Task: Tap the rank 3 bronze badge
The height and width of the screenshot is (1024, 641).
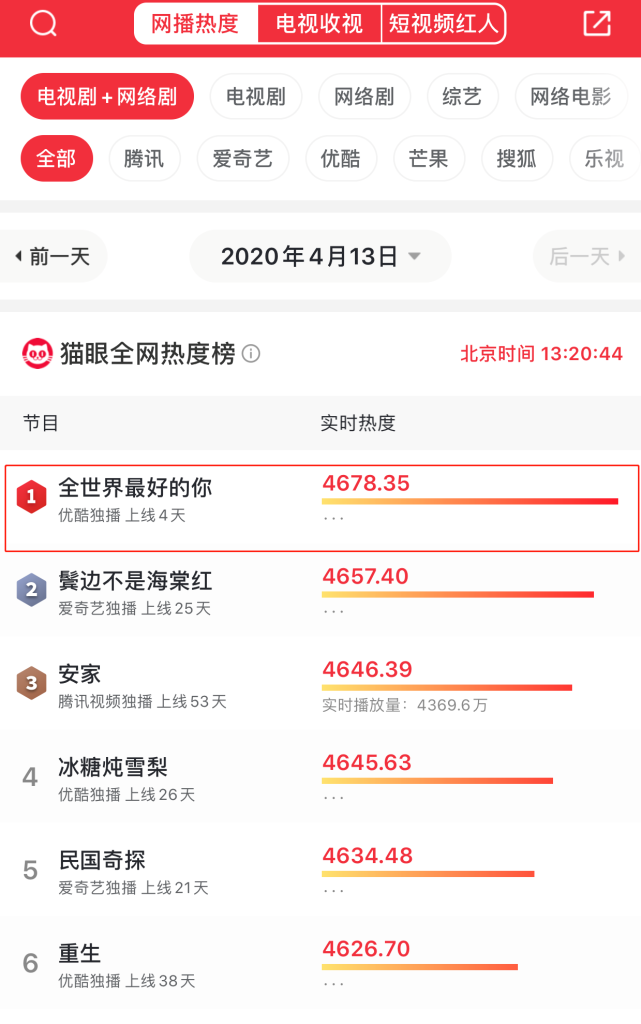Action: pyautogui.click(x=32, y=683)
